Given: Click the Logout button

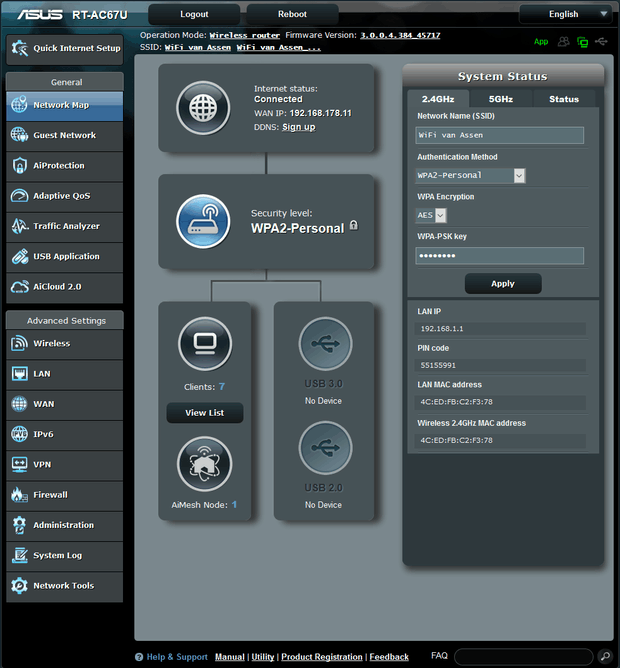Looking at the screenshot, I should click(194, 14).
